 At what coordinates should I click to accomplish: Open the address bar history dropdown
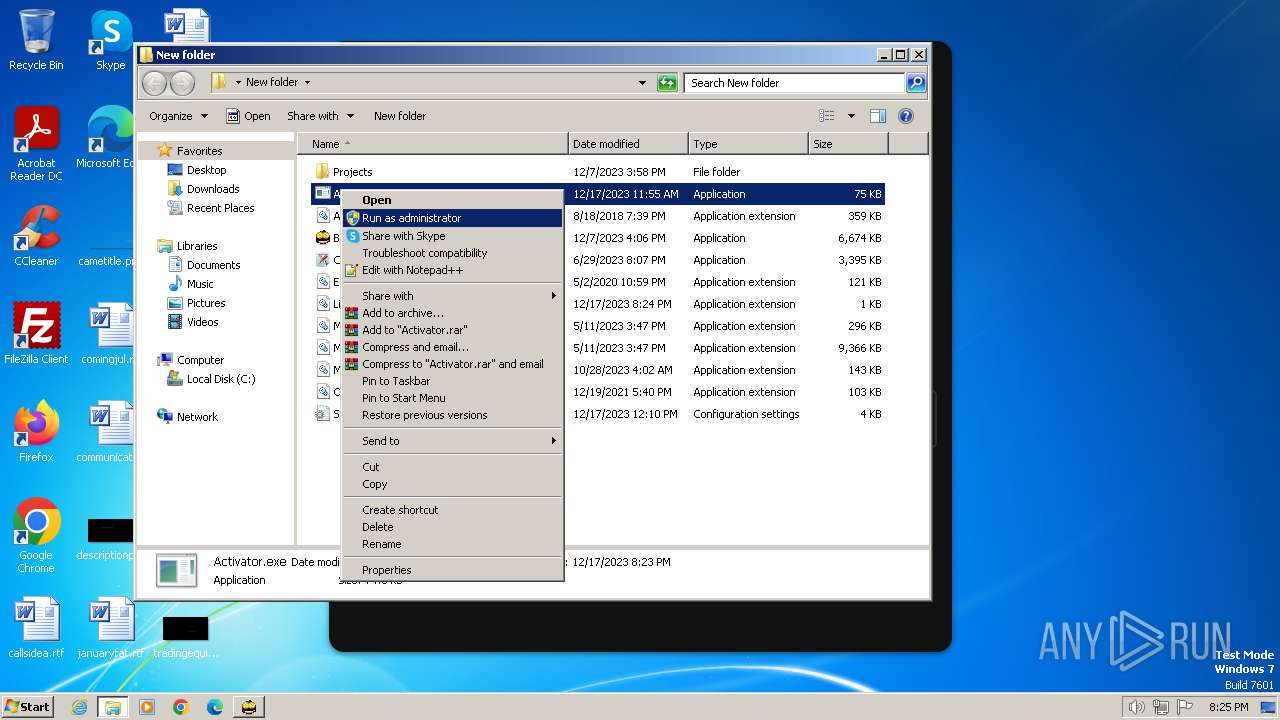click(x=642, y=83)
